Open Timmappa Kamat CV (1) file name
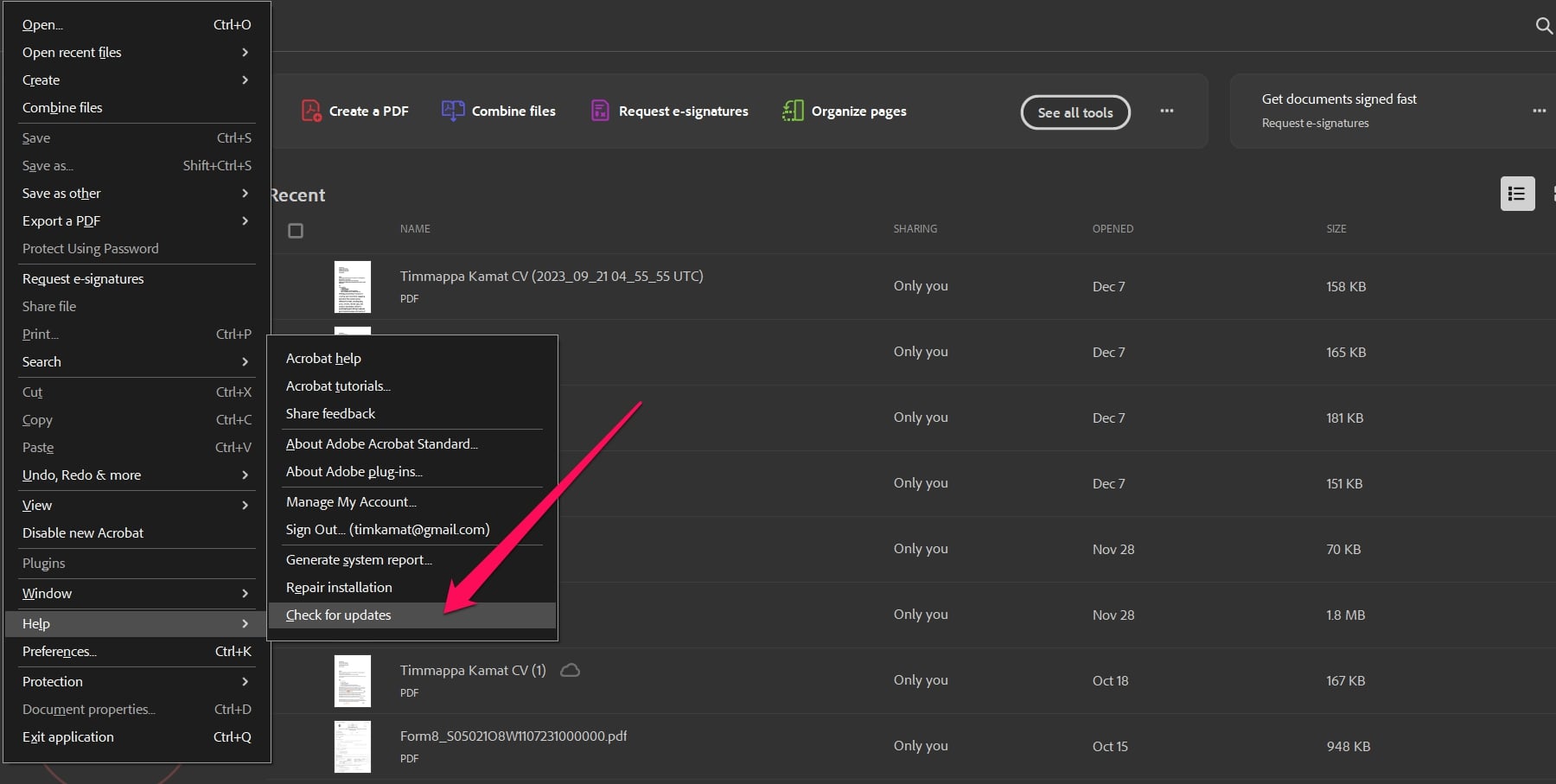 (473, 670)
